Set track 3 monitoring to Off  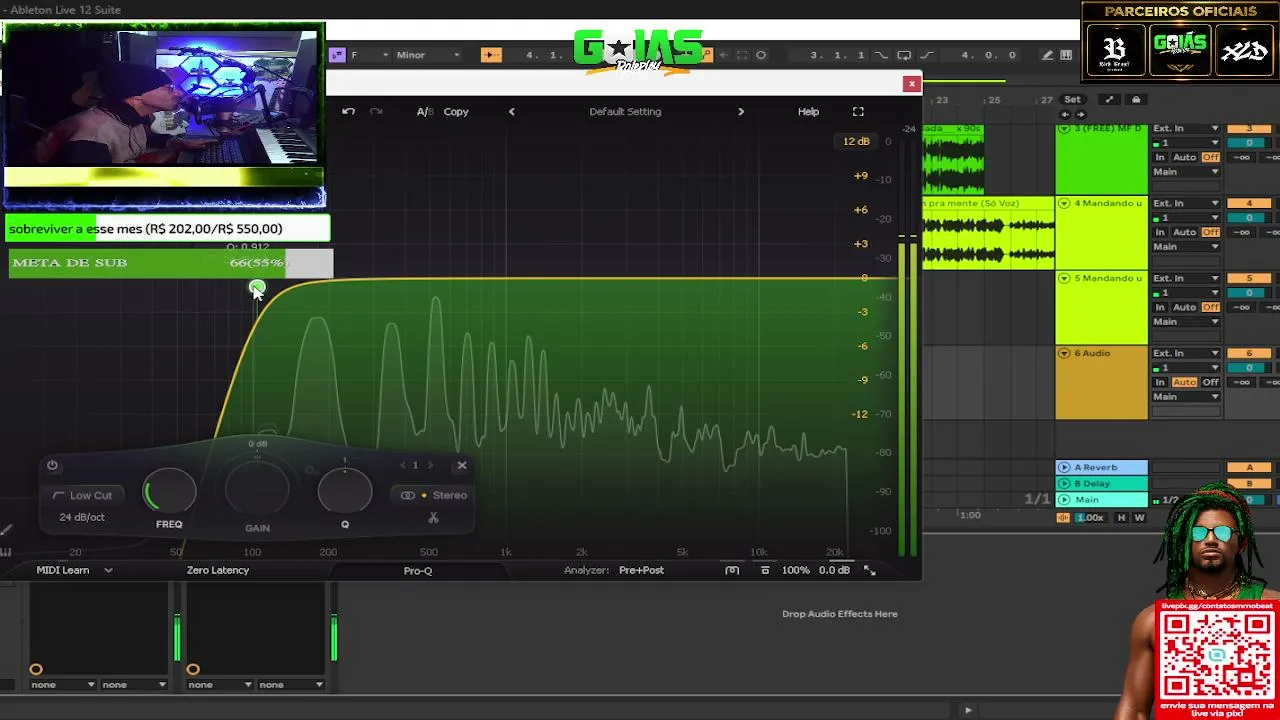pos(1210,157)
